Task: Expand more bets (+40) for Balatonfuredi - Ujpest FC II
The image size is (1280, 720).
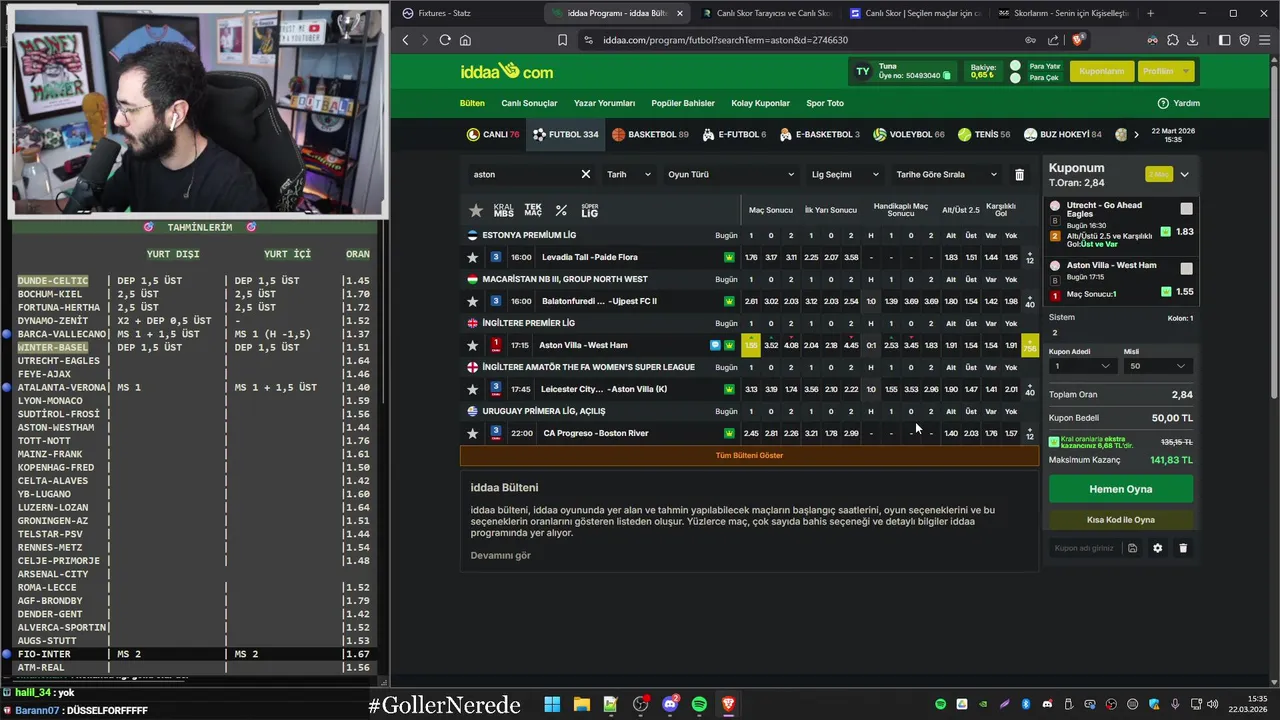Action: pos(1030,301)
